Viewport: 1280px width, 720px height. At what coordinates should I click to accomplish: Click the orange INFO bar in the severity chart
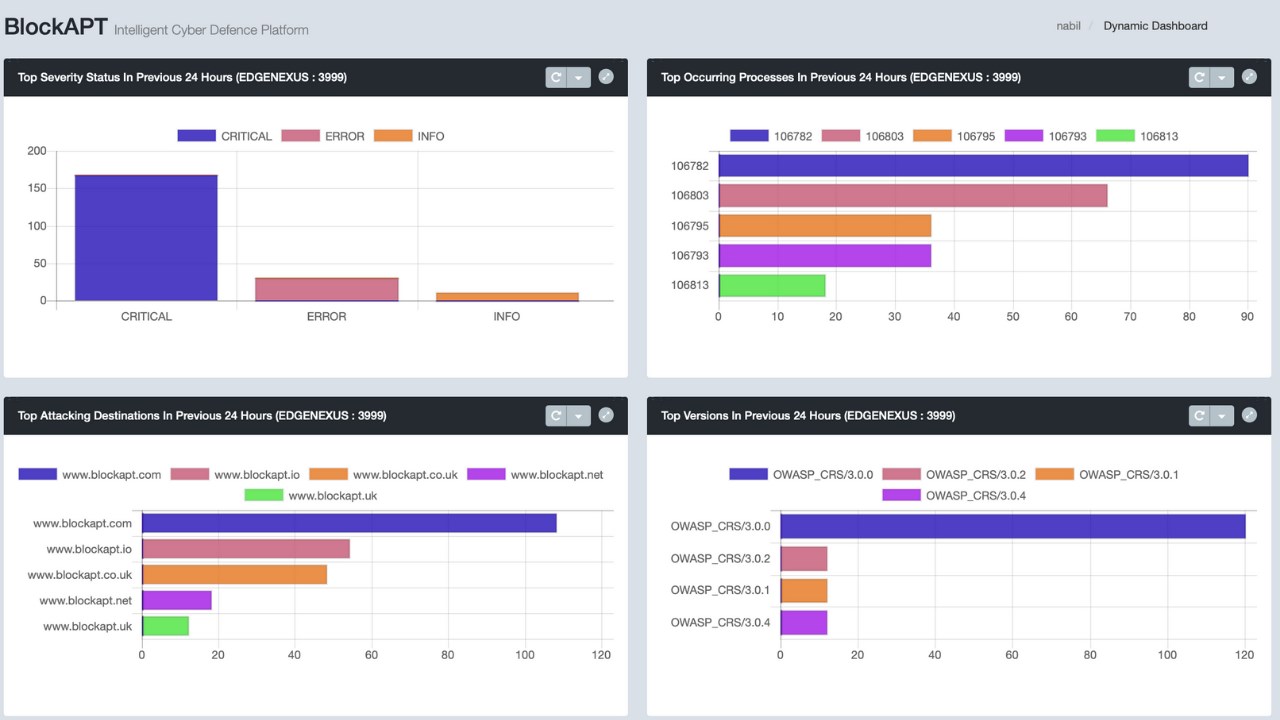click(x=507, y=297)
